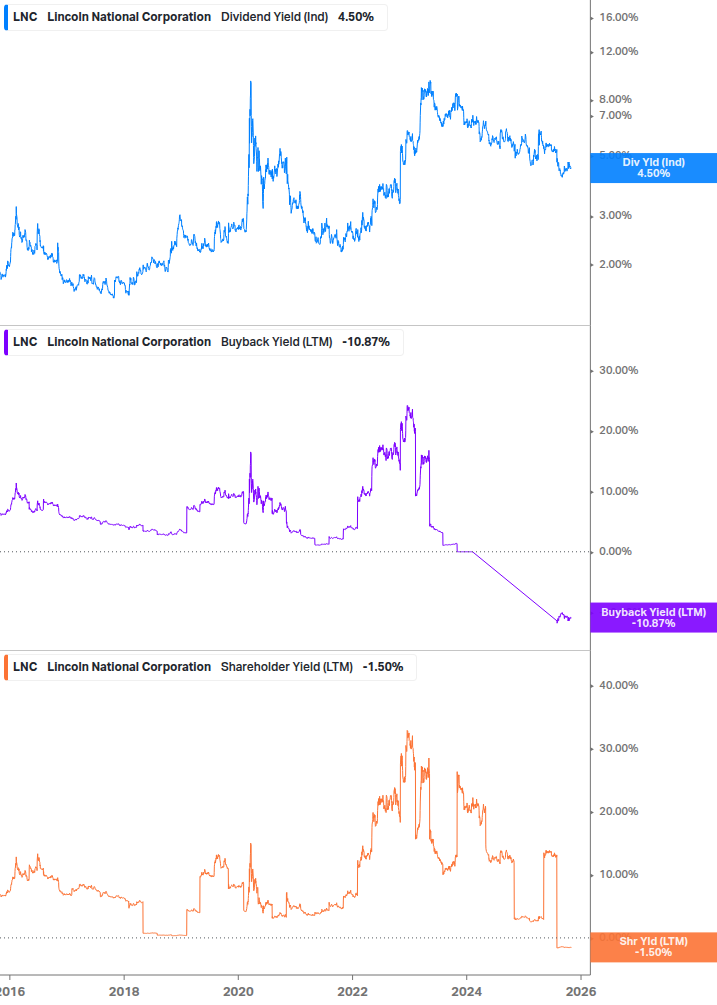
Task: Select the purple Buyback Yield -10.87% tag
Action: click(654, 618)
